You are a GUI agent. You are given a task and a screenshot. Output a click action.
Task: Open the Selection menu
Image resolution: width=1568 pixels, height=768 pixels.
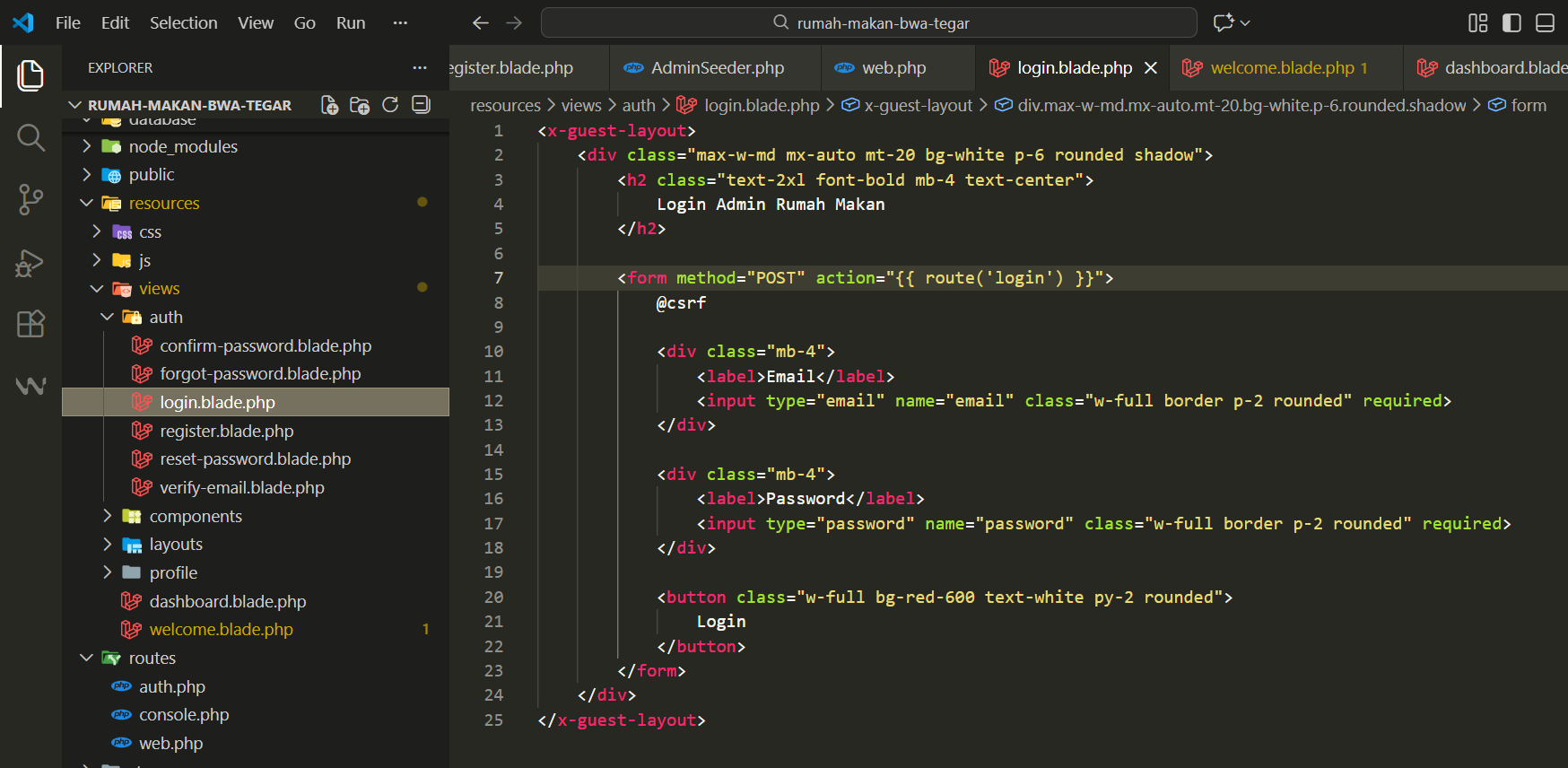tap(183, 23)
